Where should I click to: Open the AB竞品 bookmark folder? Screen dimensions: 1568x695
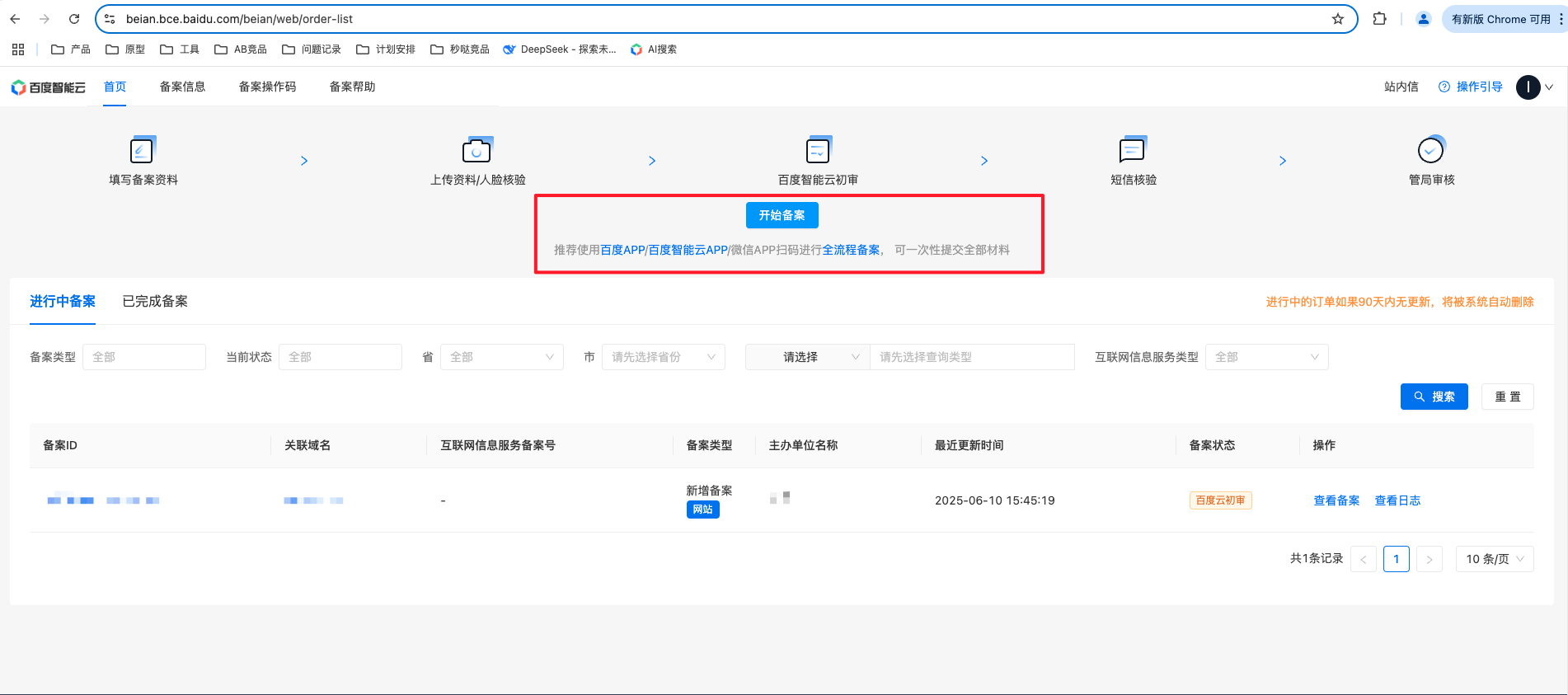point(241,49)
